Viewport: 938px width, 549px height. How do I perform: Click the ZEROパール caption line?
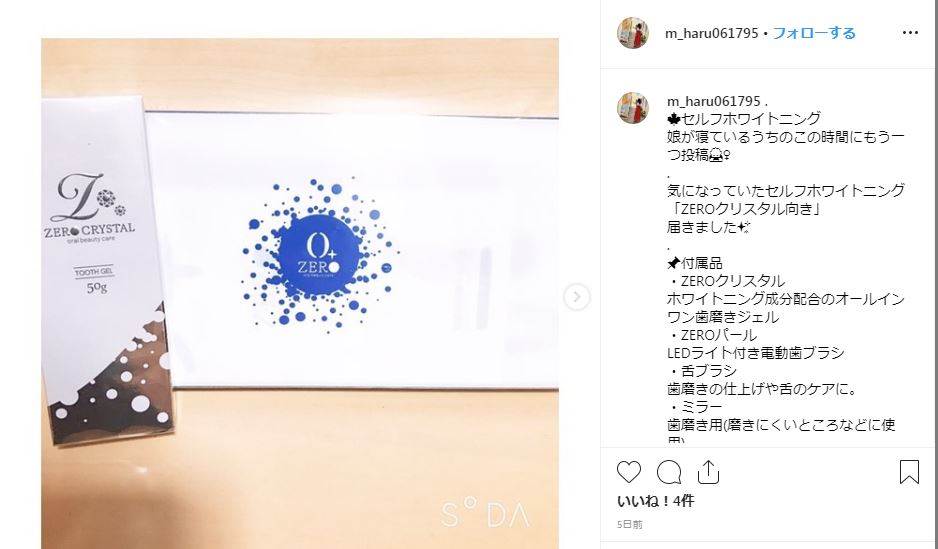click(x=712, y=335)
